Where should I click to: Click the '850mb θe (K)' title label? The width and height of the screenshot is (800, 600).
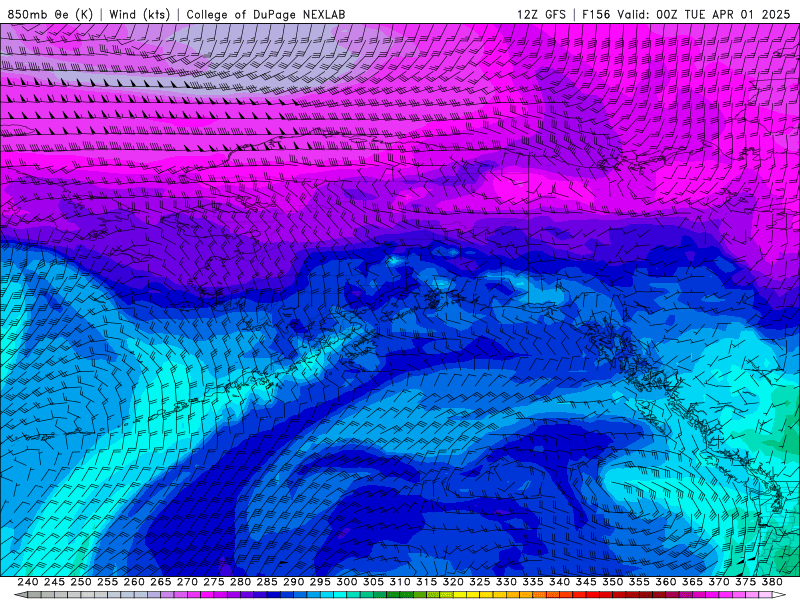[50, 14]
